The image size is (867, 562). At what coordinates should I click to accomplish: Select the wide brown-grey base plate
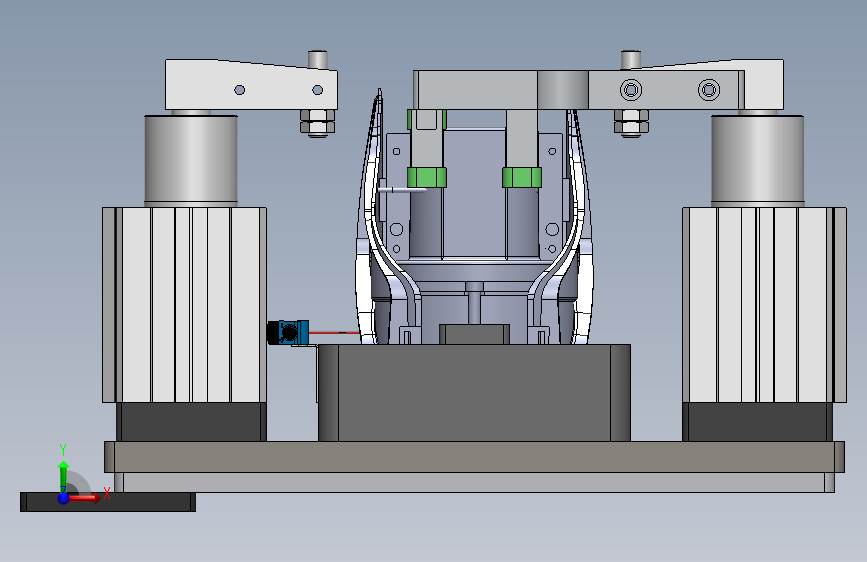[x=474, y=457]
